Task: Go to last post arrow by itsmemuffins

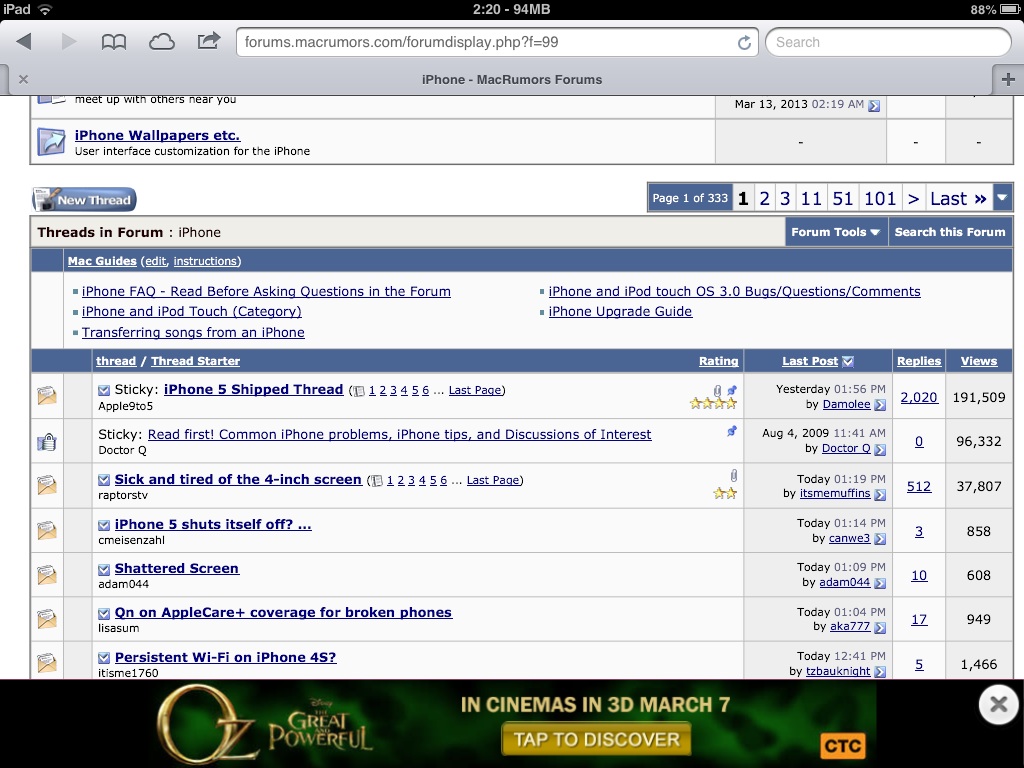Action: [880, 494]
